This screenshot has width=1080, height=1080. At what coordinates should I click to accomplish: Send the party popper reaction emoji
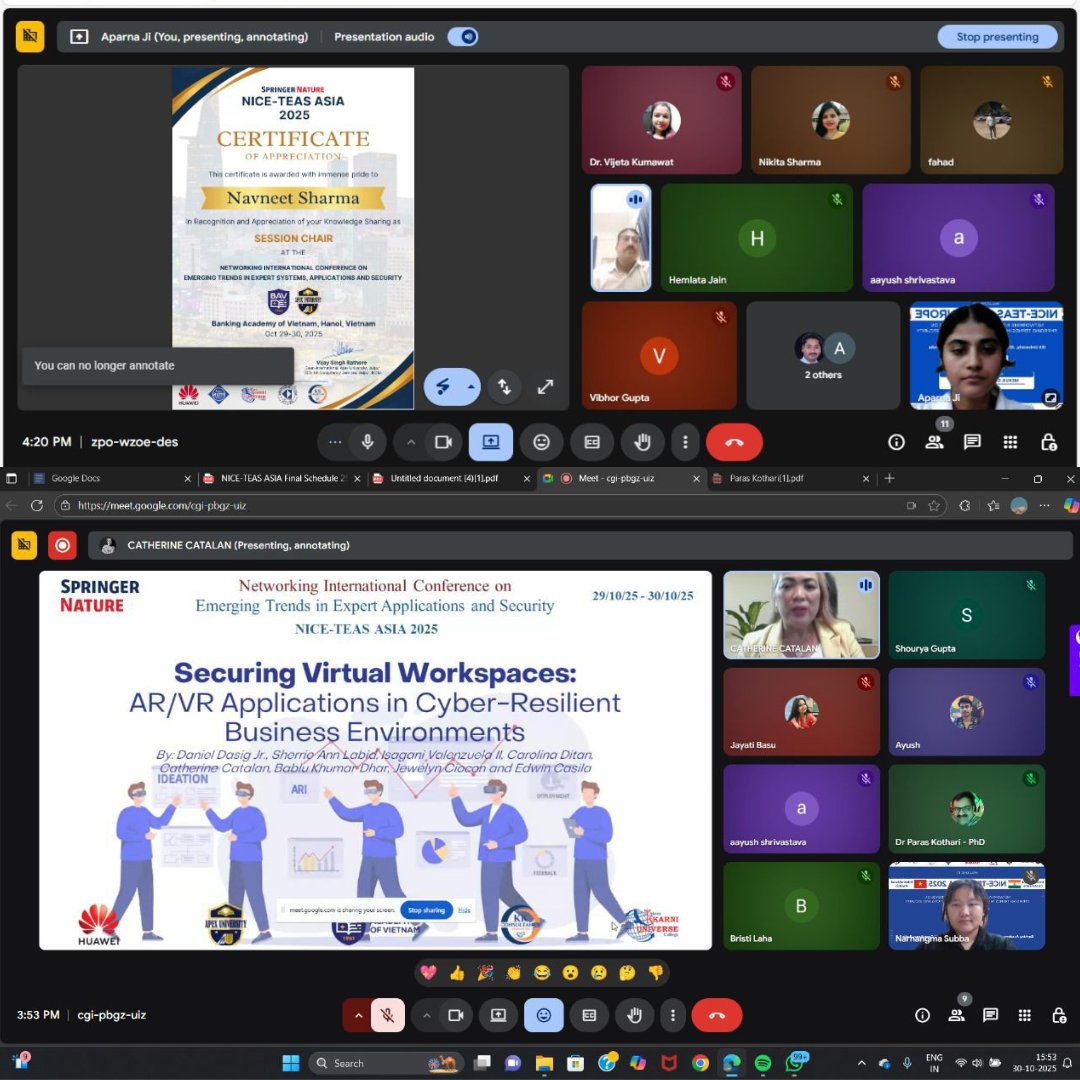pyautogui.click(x=485, y=973)
